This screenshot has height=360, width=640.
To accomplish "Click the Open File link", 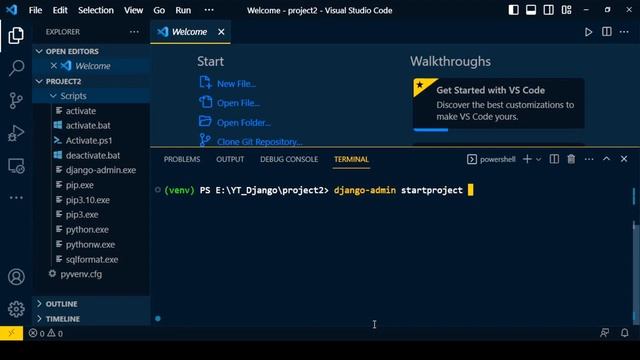I will (x=238, y=103).
